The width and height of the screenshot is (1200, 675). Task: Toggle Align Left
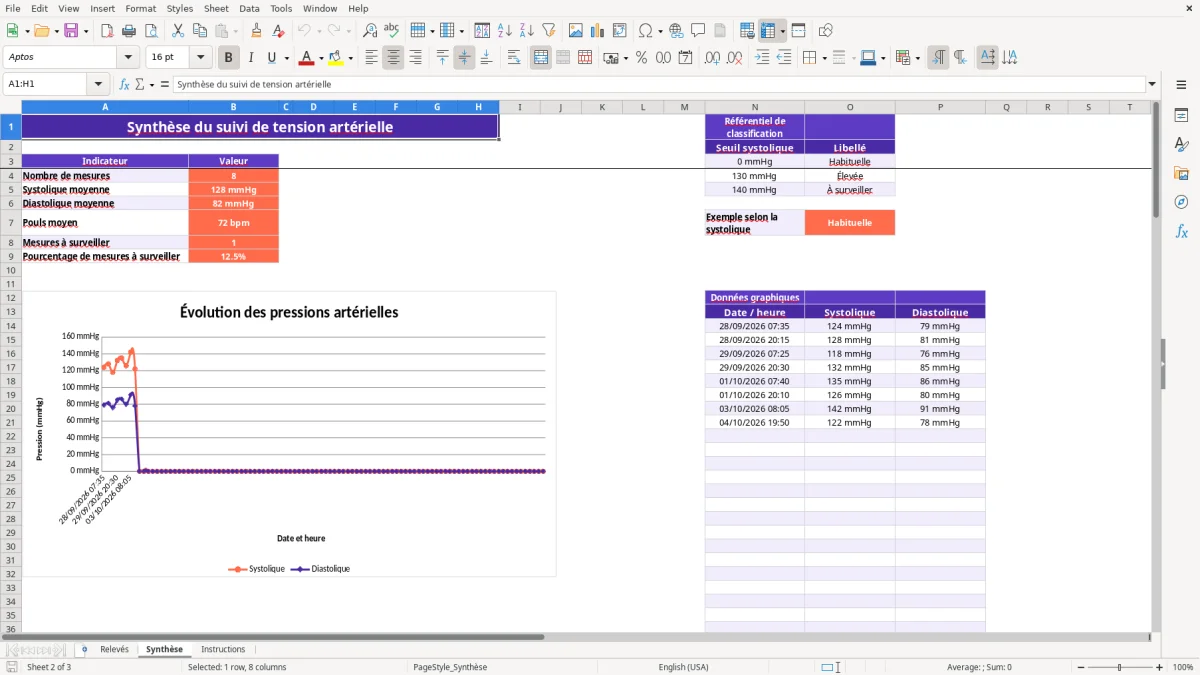(371, 58)
